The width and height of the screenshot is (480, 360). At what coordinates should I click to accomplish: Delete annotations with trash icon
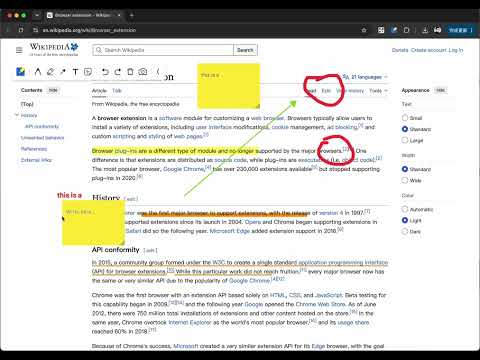click(130, 72)
